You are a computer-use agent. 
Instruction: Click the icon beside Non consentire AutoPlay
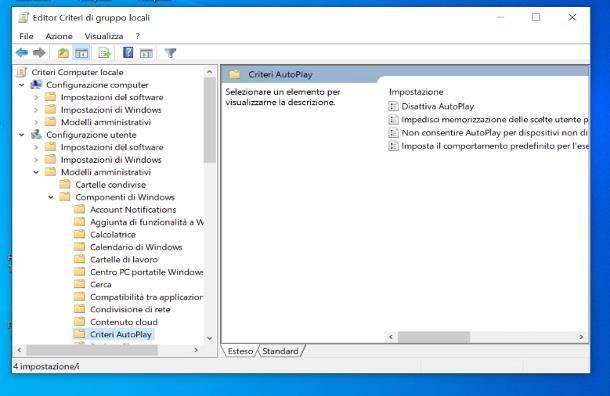click(393, 133)
